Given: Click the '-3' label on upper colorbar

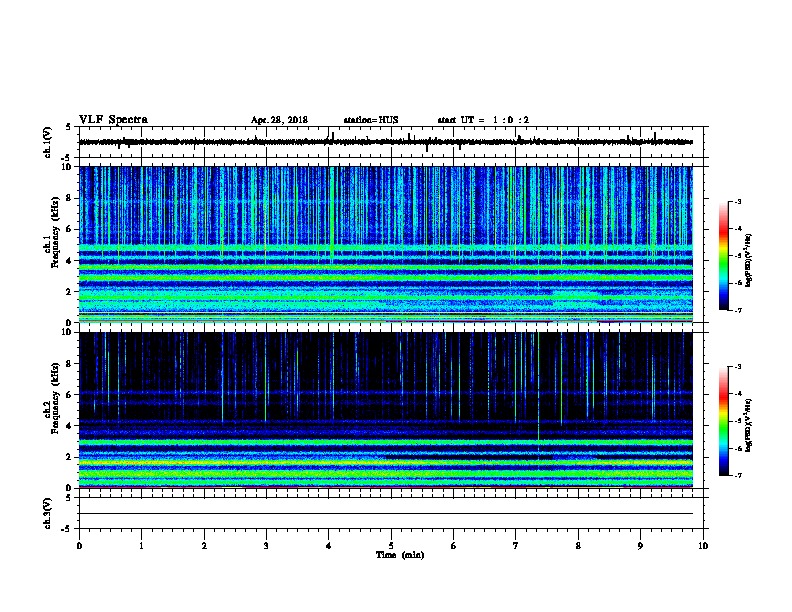Looking at the screenshot, I should (x=737, y=201).
